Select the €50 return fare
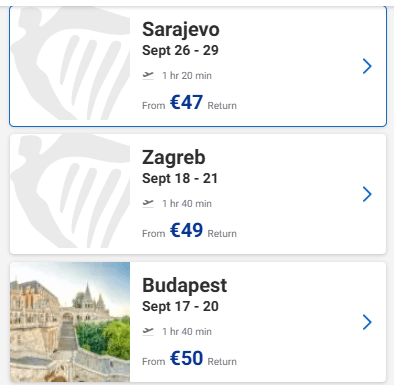 pyautogui.click(x=186, y=358)
